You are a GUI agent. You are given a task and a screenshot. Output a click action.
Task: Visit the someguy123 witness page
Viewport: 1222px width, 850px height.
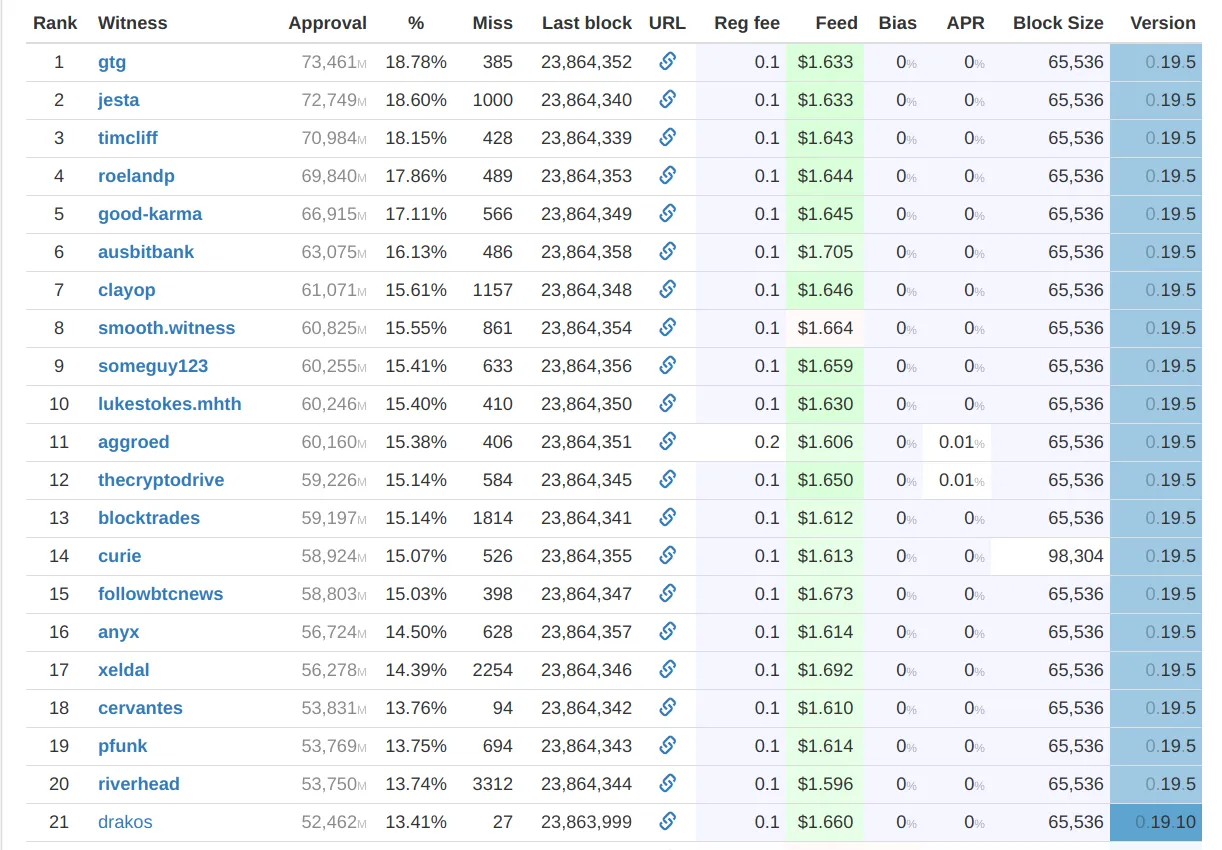coord(153,366)
